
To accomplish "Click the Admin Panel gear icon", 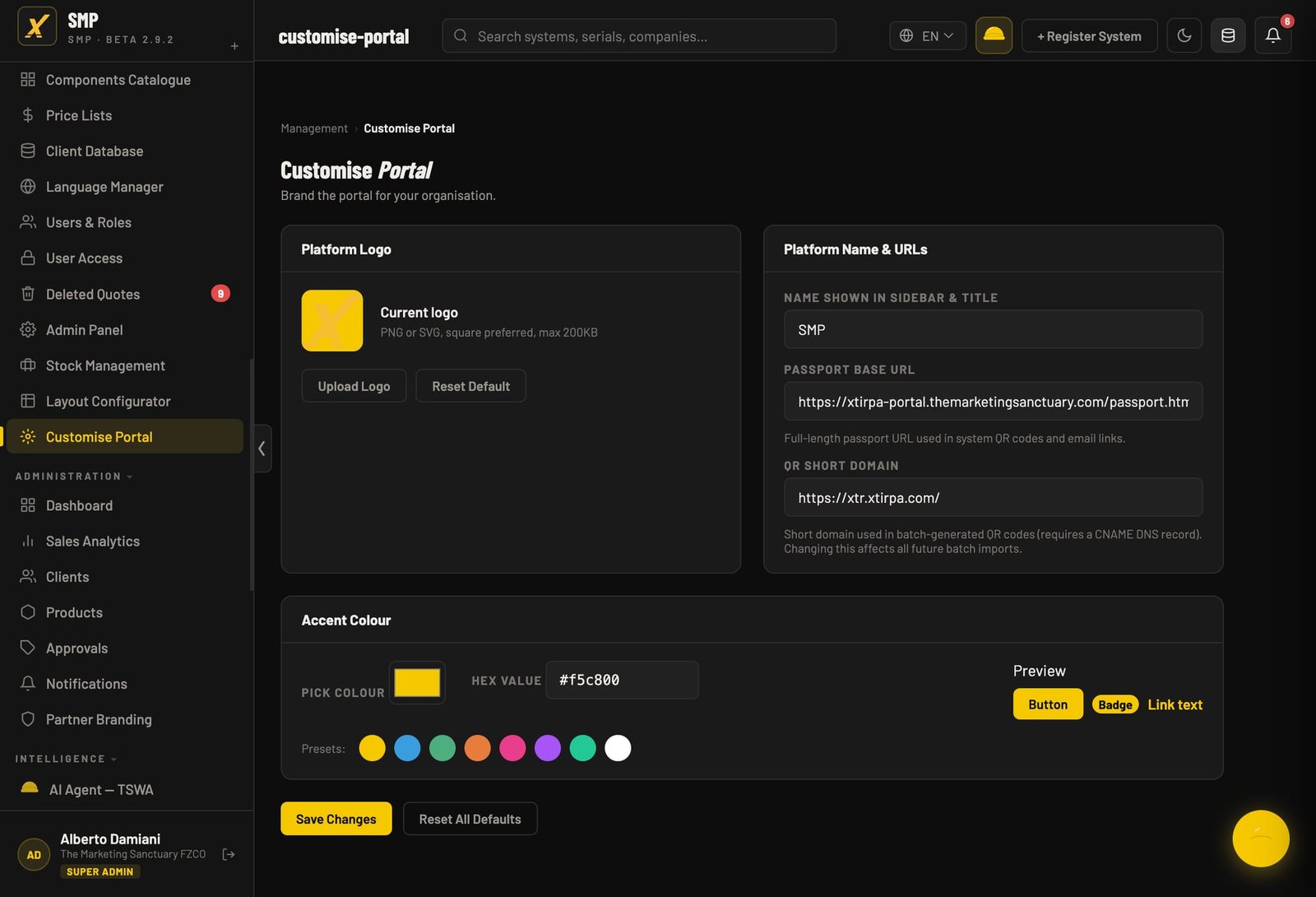I will coord(28,330).
